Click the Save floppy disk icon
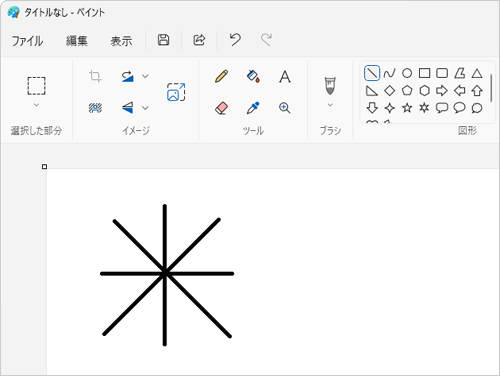Image resolution: width=500 pixels, height=376 pixels. pyautogui.click(x=163, y=40)
